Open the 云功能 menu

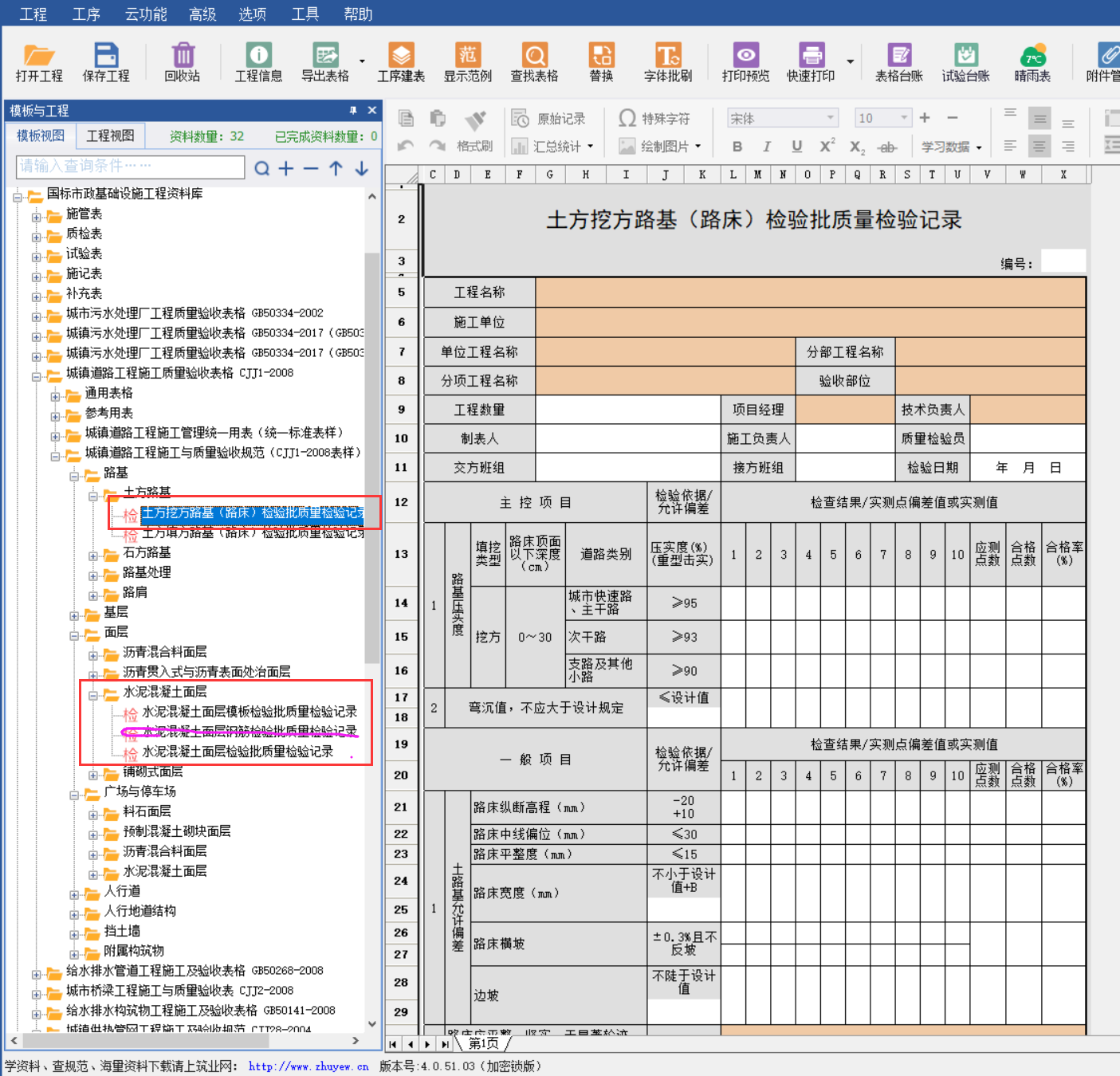click(146, 14)
